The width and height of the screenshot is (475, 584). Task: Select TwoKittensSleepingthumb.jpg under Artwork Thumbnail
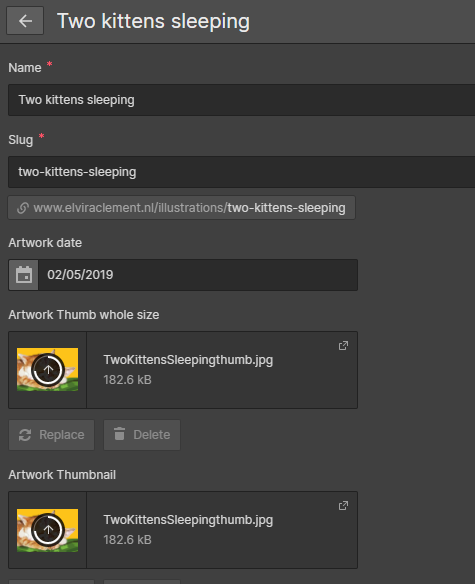click(188, 520)
